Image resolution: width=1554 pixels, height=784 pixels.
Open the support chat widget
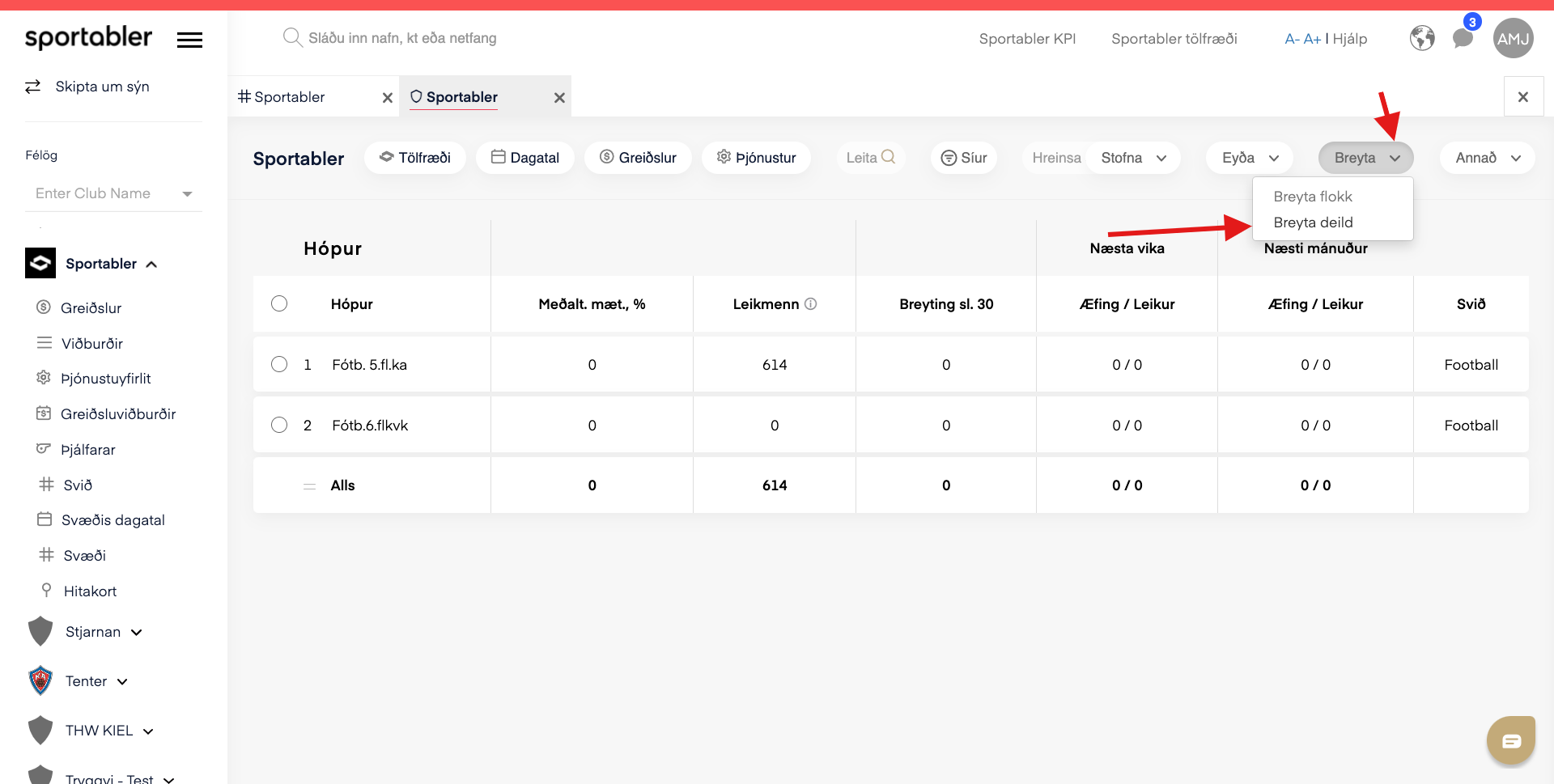coord(1511,740)
